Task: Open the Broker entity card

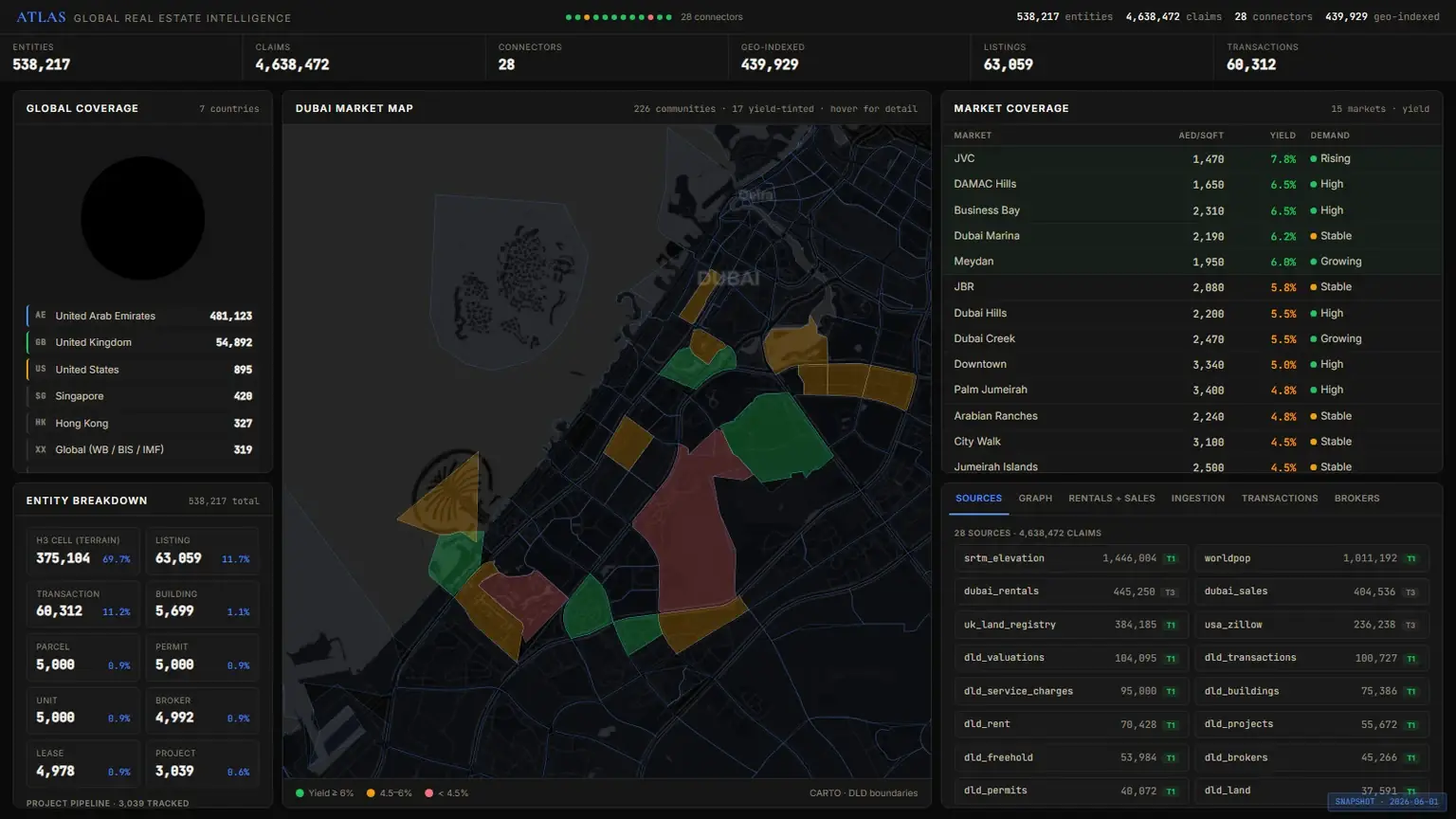Action: (x=203, y=711)
